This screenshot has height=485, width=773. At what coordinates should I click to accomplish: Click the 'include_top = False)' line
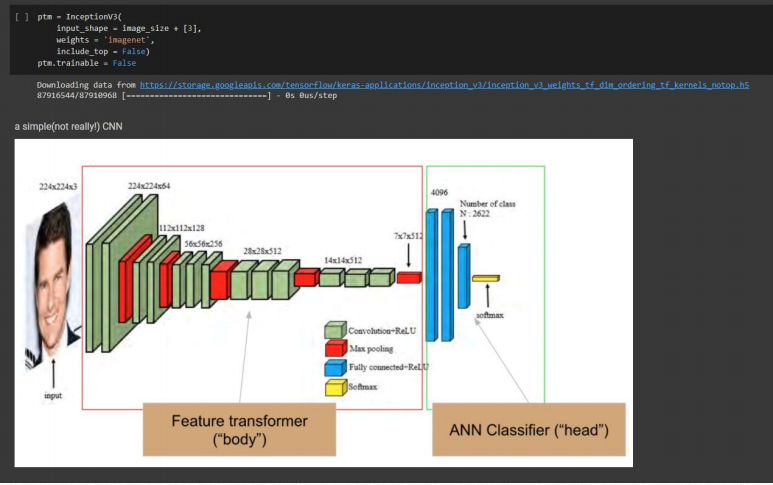click(x=103, y=51)
